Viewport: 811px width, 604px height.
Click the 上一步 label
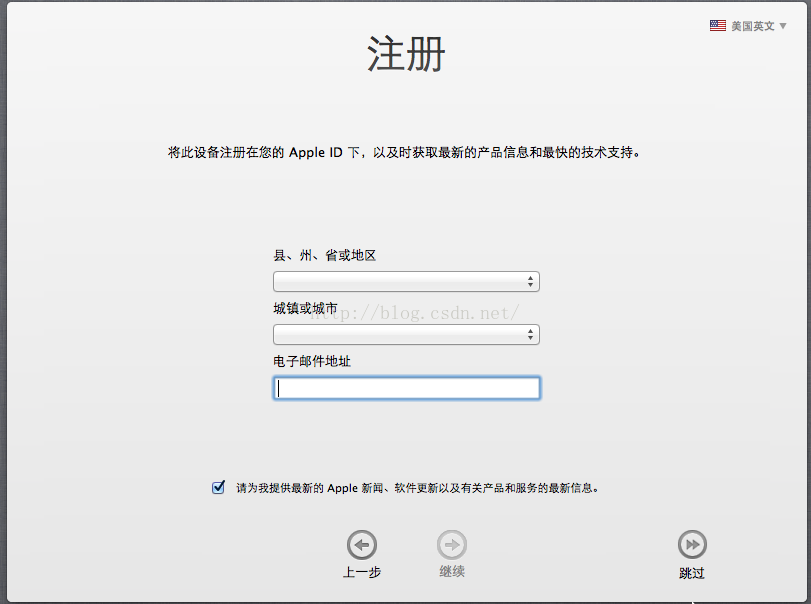pyautogui.click(x=361, y=572)
